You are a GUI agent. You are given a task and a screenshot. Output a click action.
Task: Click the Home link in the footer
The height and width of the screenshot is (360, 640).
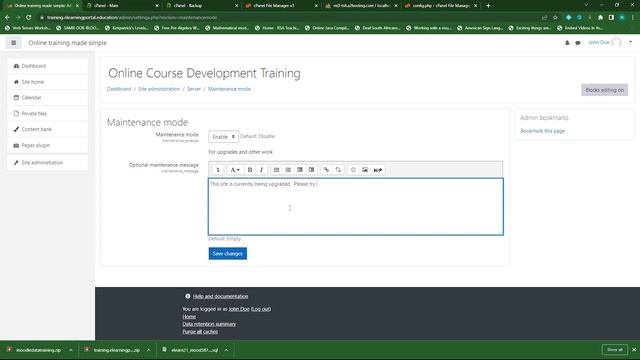(x=189, y=317)
